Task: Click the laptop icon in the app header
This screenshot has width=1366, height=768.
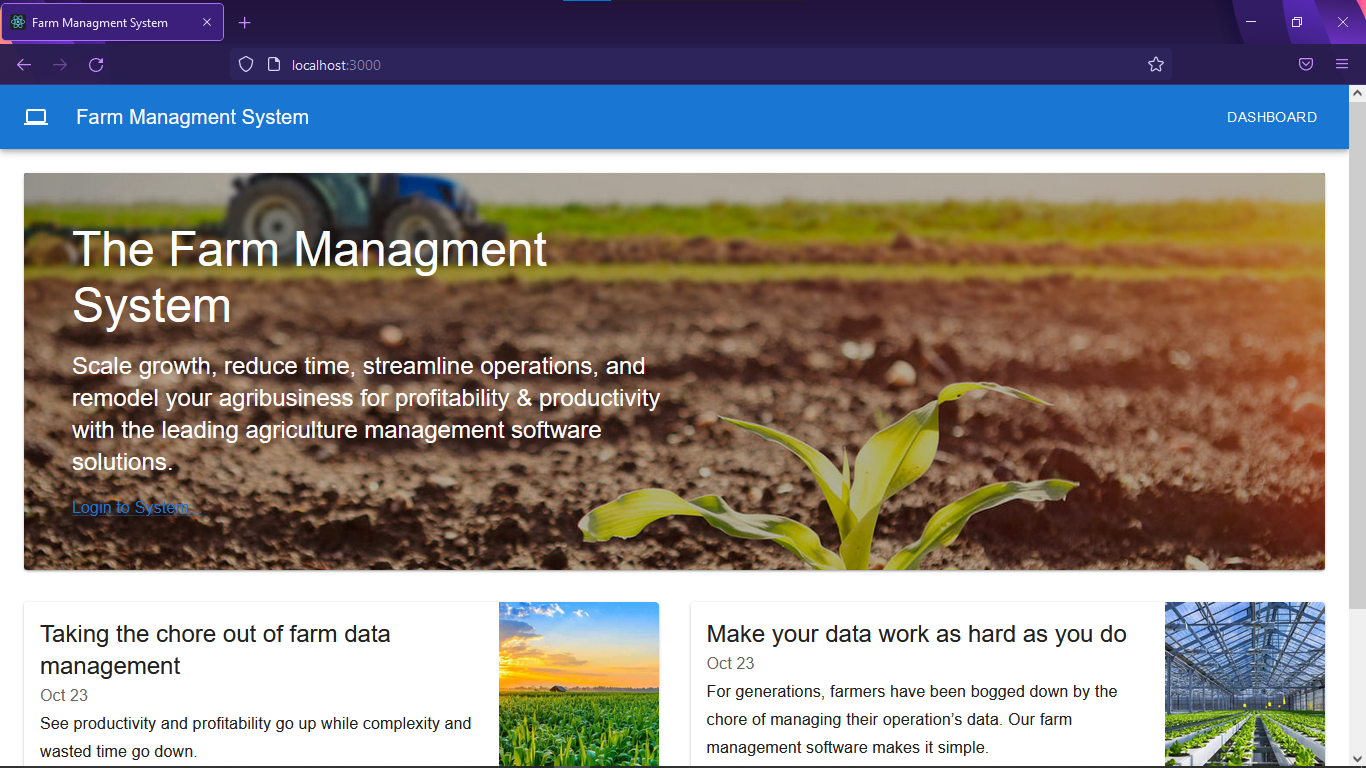Action: [36, 117]
